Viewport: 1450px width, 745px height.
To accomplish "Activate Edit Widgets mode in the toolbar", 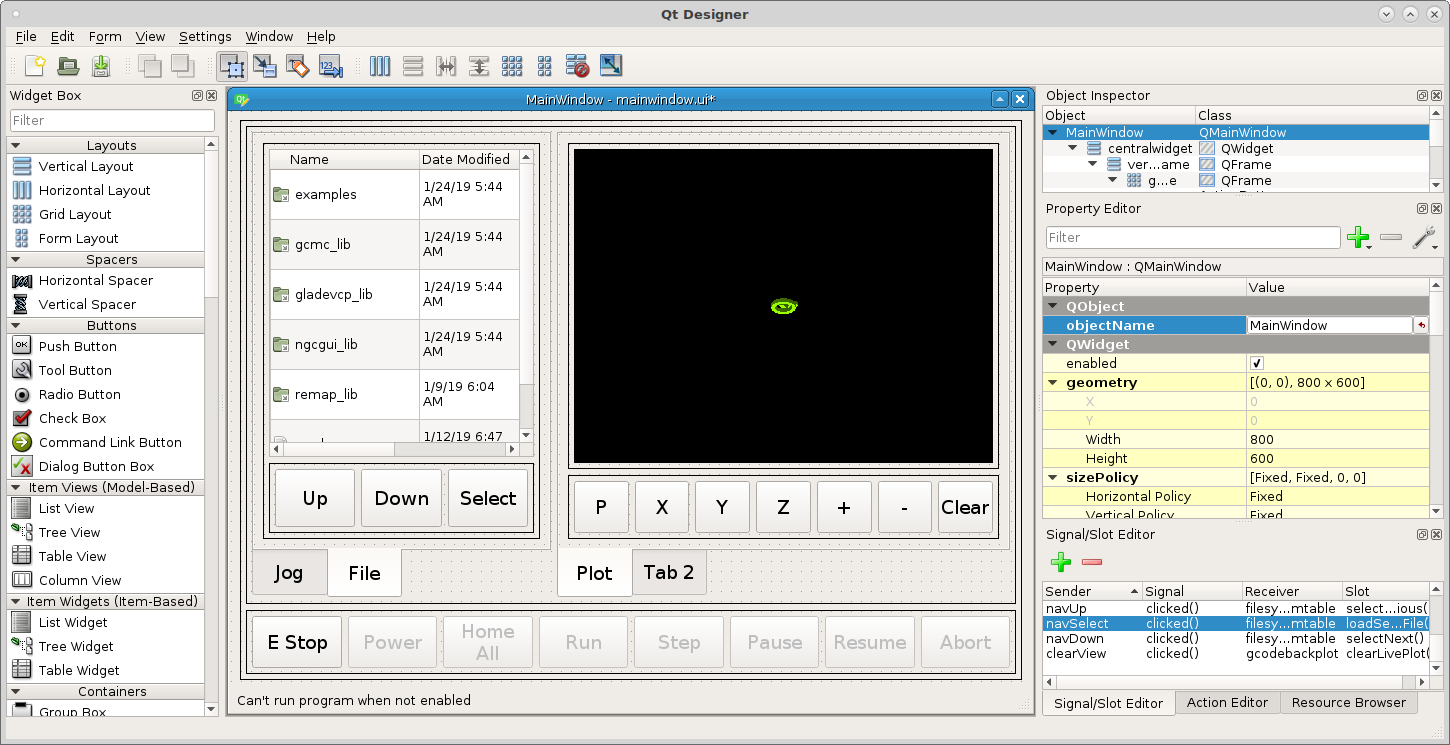I will (x=232, y=66).
